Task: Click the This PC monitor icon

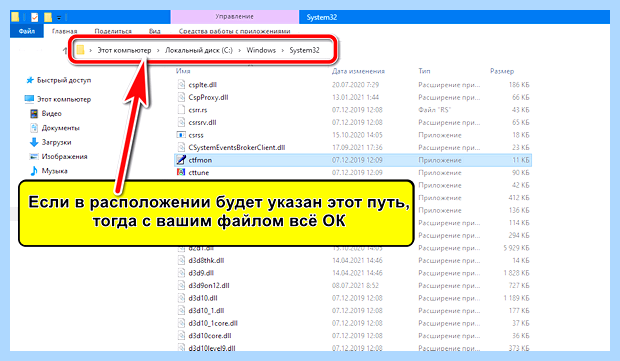Action: pyautogui.click(x=29, y=99)
